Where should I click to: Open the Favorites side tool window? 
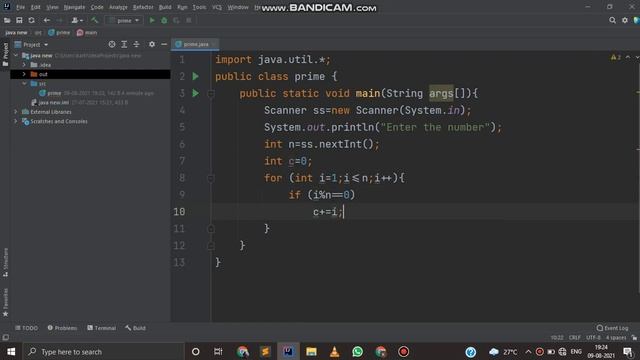point(5,302)
